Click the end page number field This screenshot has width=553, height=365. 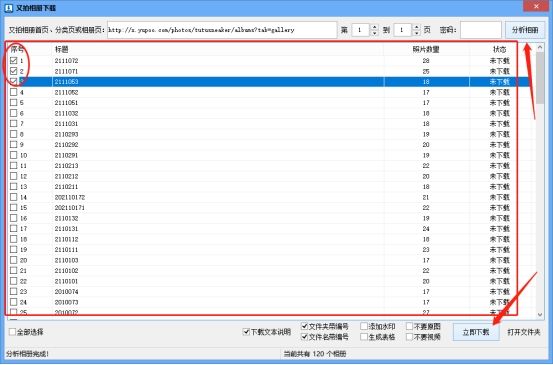point(403,30)
